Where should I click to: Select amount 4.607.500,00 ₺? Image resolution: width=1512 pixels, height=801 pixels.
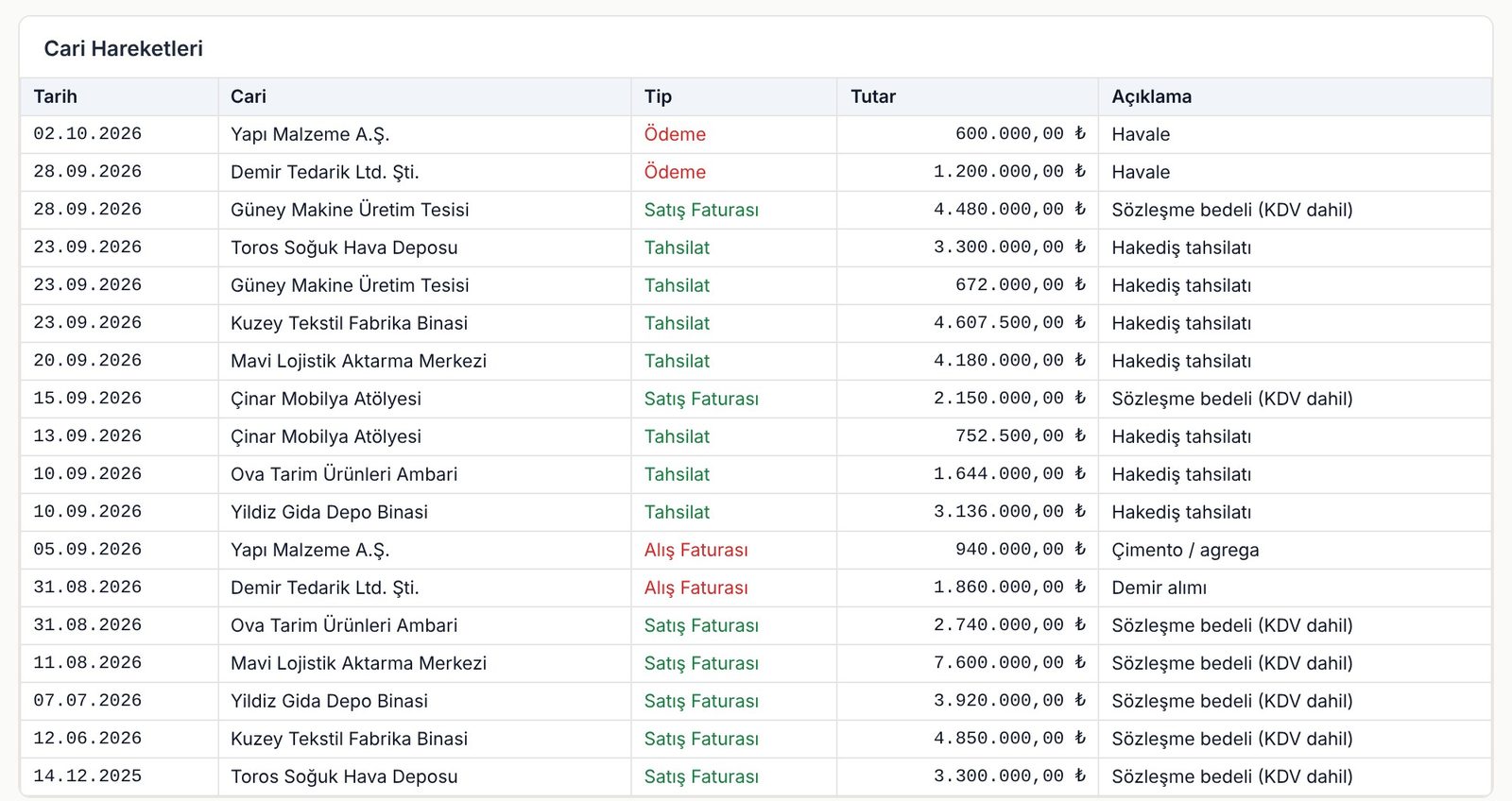point(1010,323)
